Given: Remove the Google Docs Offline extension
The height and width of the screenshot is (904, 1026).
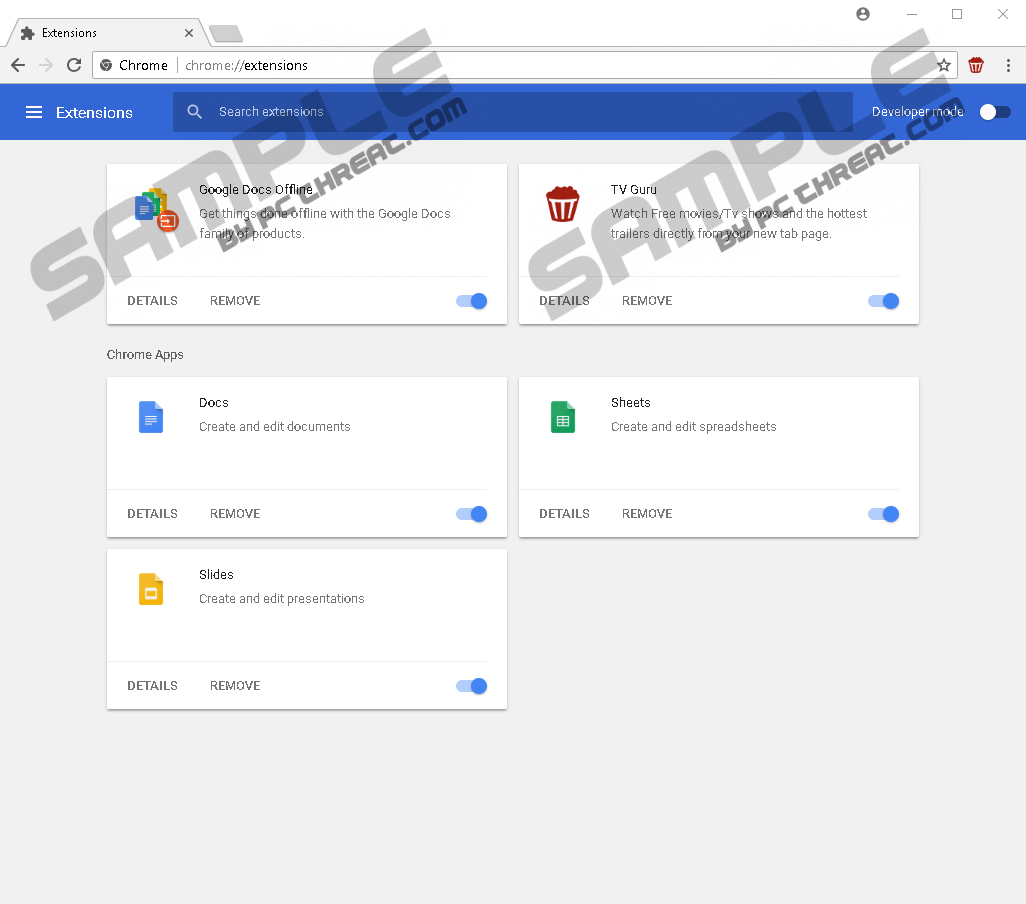Looking at the screenshot, I should 235,301.
